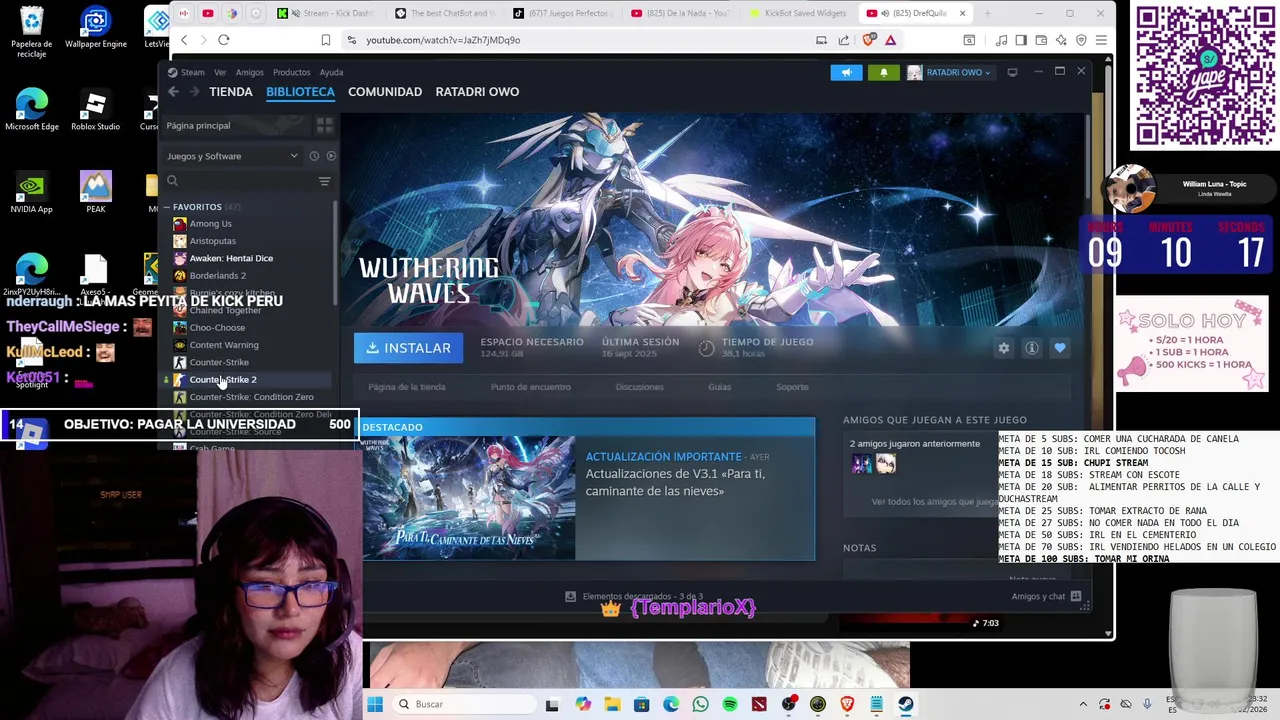Screen dimensions: 1280x720
Task: Toggle recent activity clock filter icon
Action: [314, 156]
